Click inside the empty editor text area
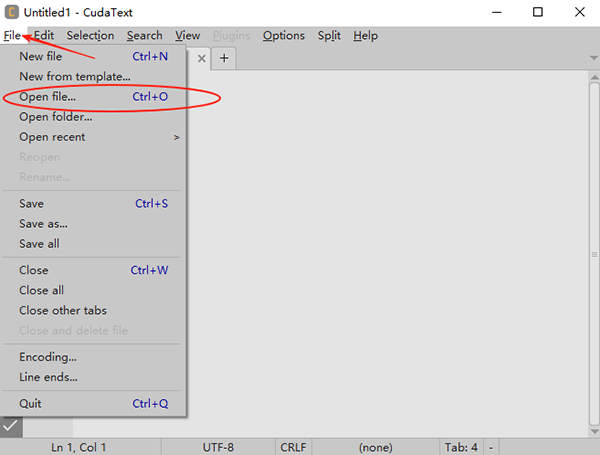Screen dimensions: 600x455 coord(387,253)
